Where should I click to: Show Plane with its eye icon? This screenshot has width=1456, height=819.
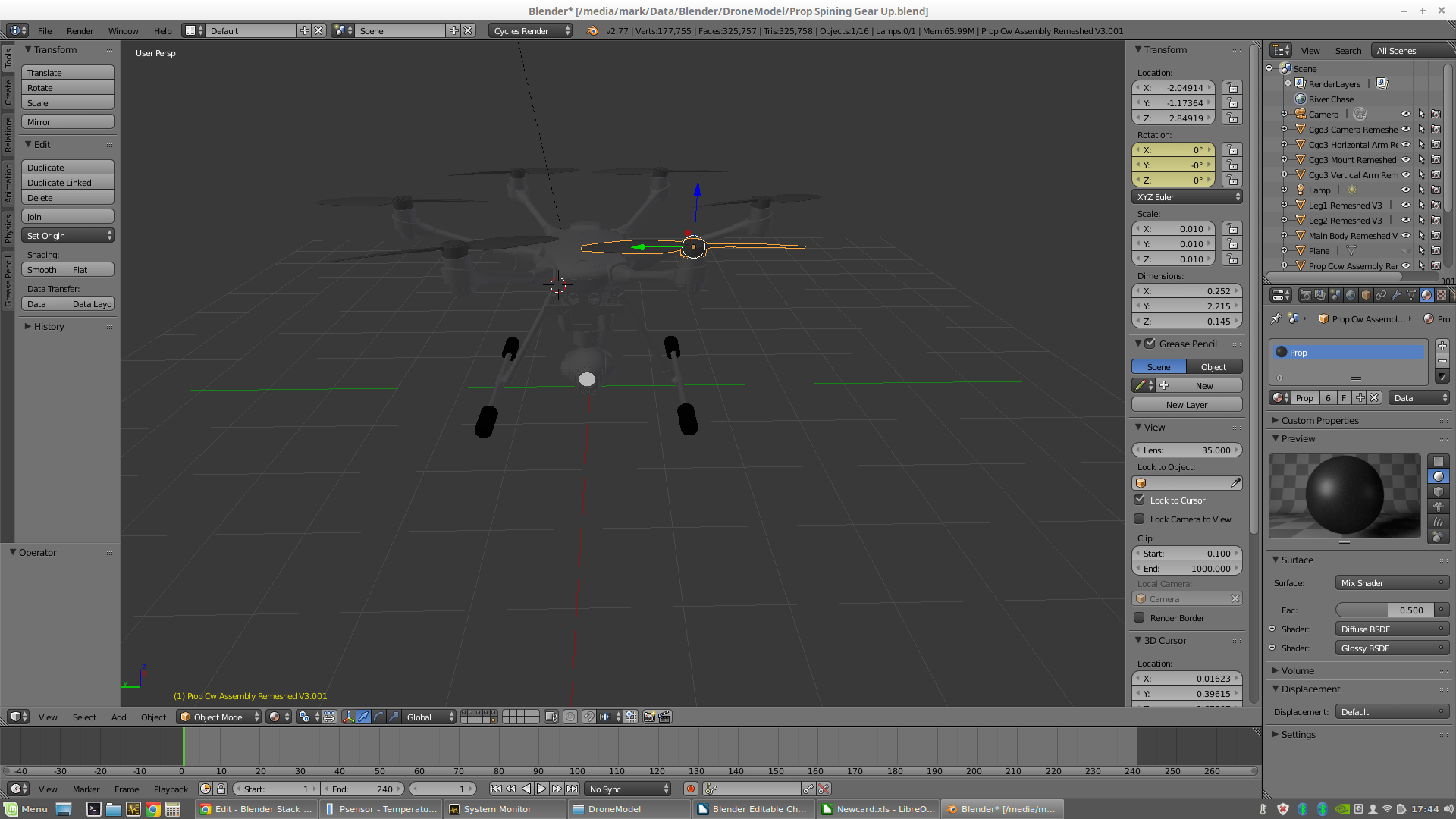1405,251
